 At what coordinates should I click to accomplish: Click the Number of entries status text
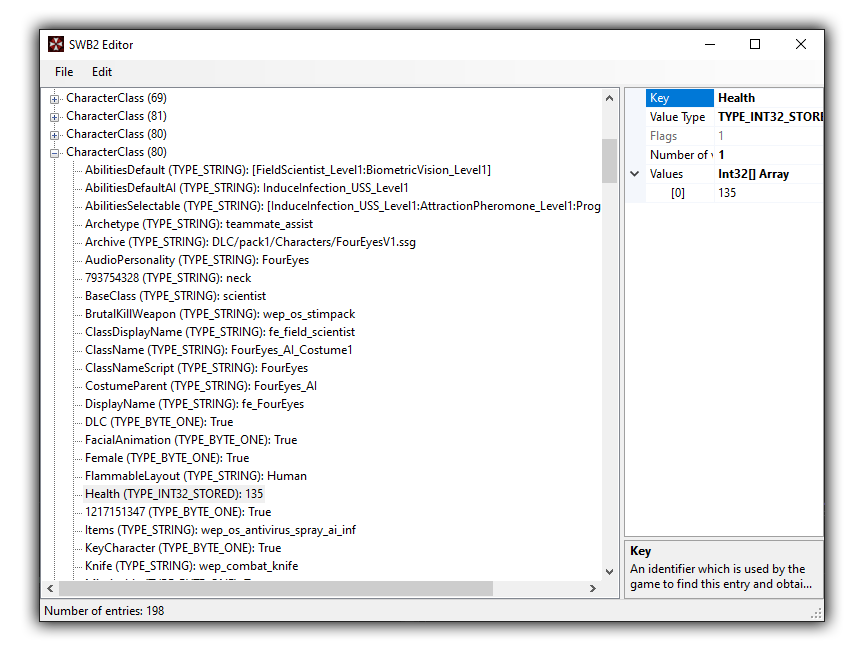(x=104, y=611)
